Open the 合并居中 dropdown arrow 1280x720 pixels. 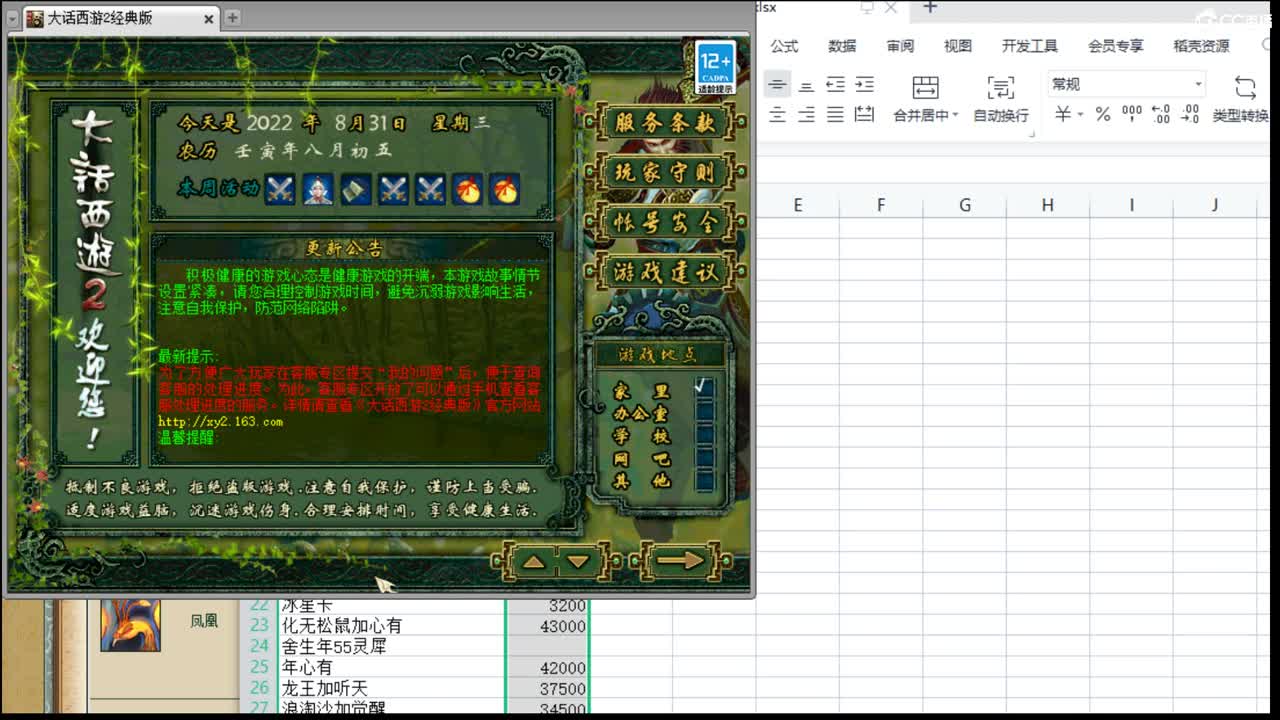pyautogui.click(x=955, y=116)
